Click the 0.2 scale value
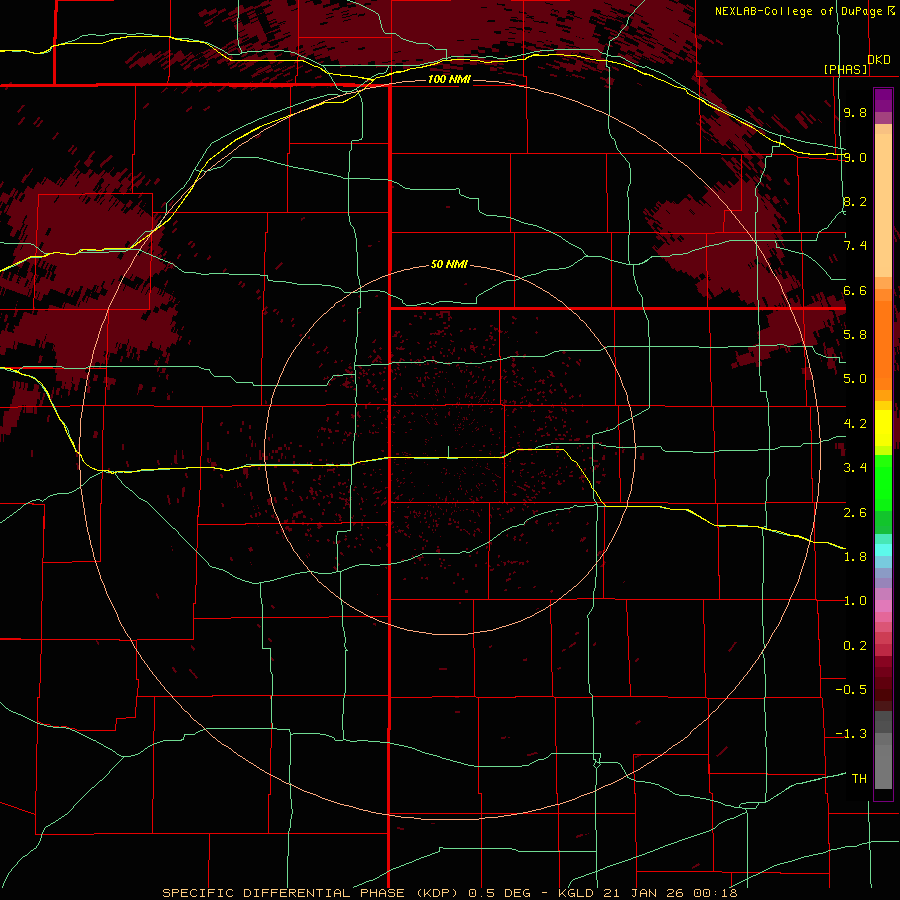The image size is (900, 900). (x=855, y=645)
